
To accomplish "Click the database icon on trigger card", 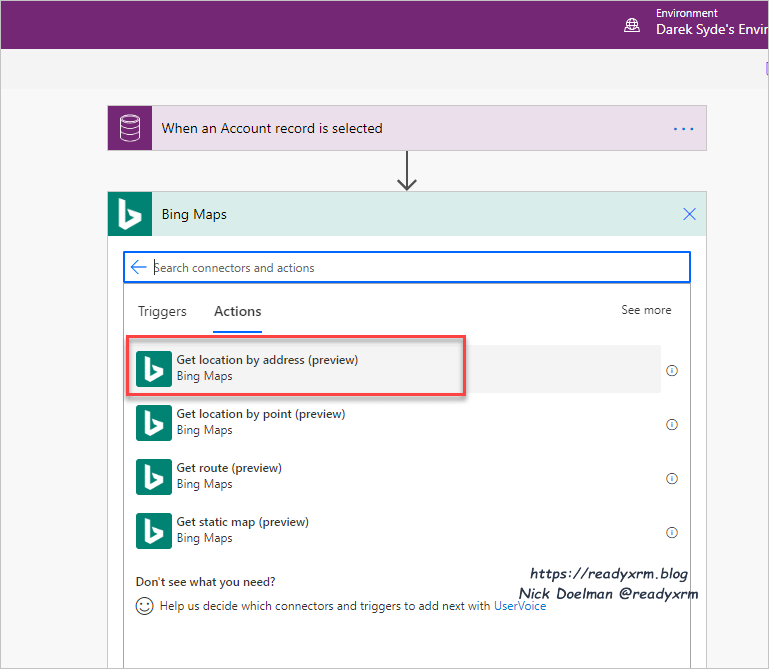I will 130,128.
